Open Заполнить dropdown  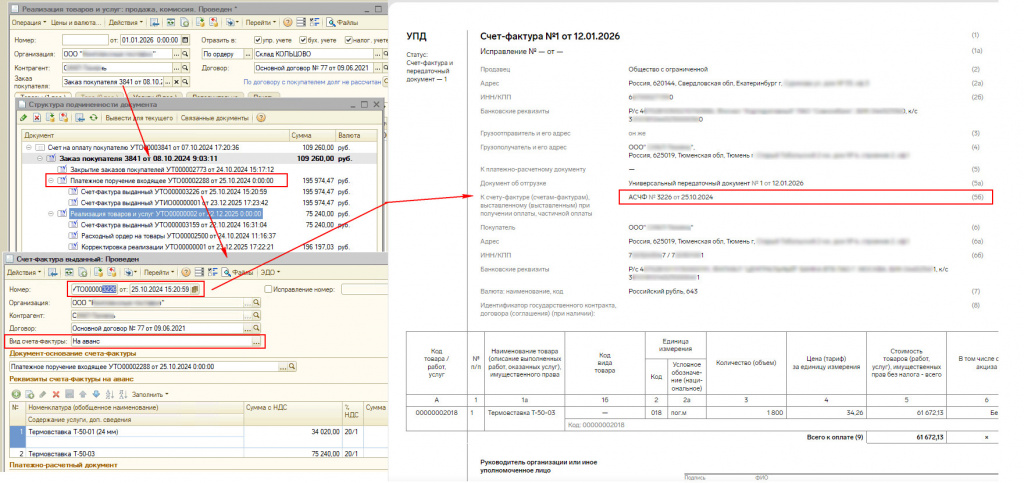[150, 394]
